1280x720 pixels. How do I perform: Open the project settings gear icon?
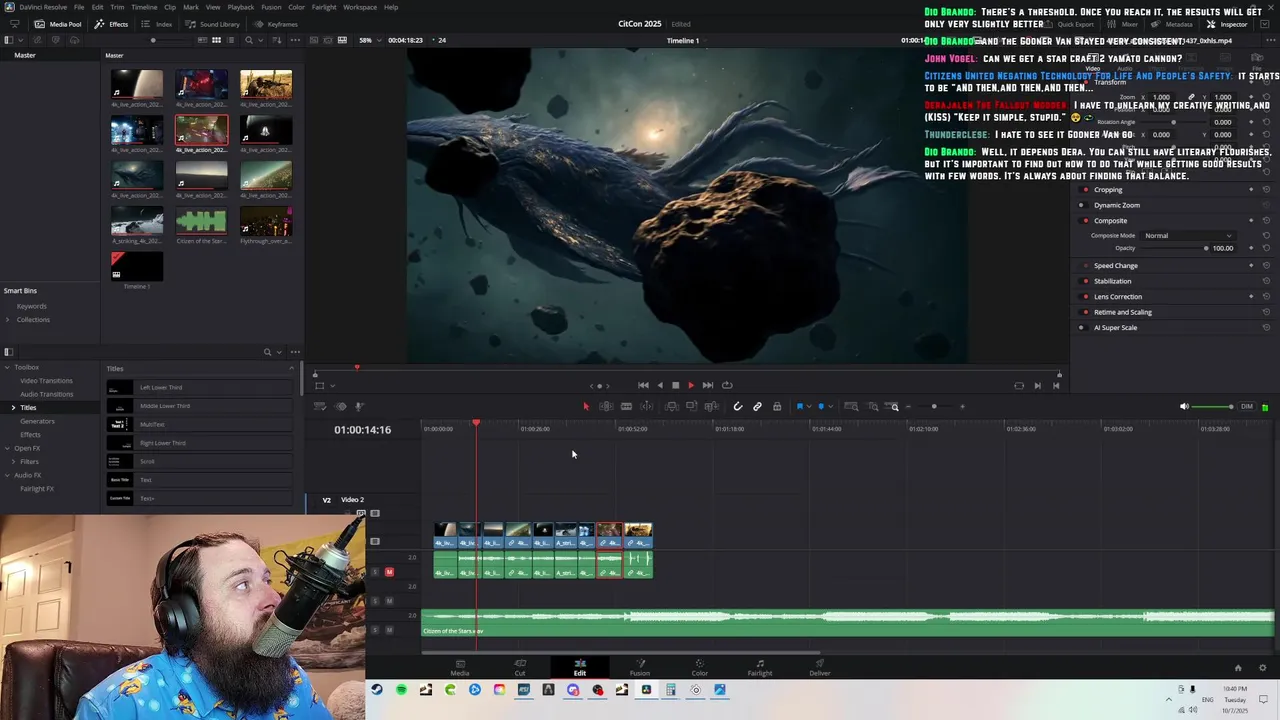click(x=1262, y=668)
